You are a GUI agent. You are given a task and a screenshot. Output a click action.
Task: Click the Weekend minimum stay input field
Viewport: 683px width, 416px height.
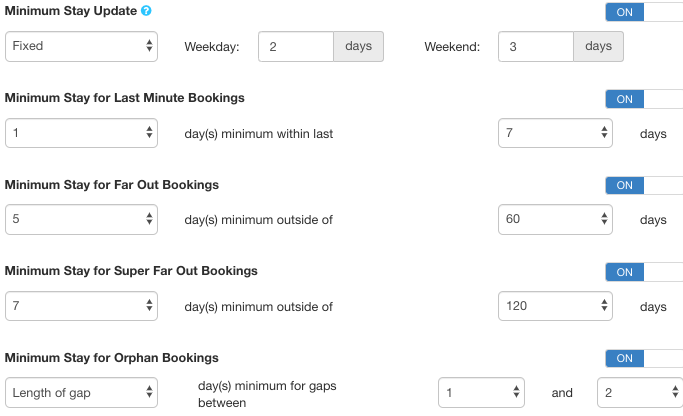pos(535,46)
